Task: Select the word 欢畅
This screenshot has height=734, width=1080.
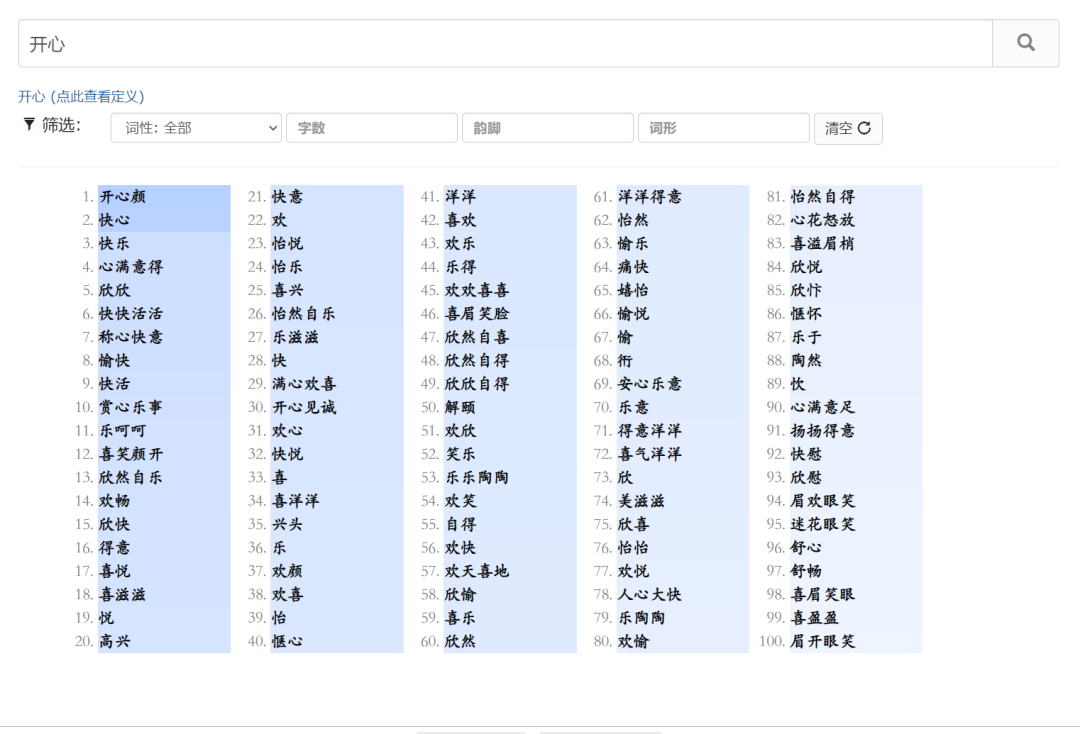Action: tap(114, 501)
